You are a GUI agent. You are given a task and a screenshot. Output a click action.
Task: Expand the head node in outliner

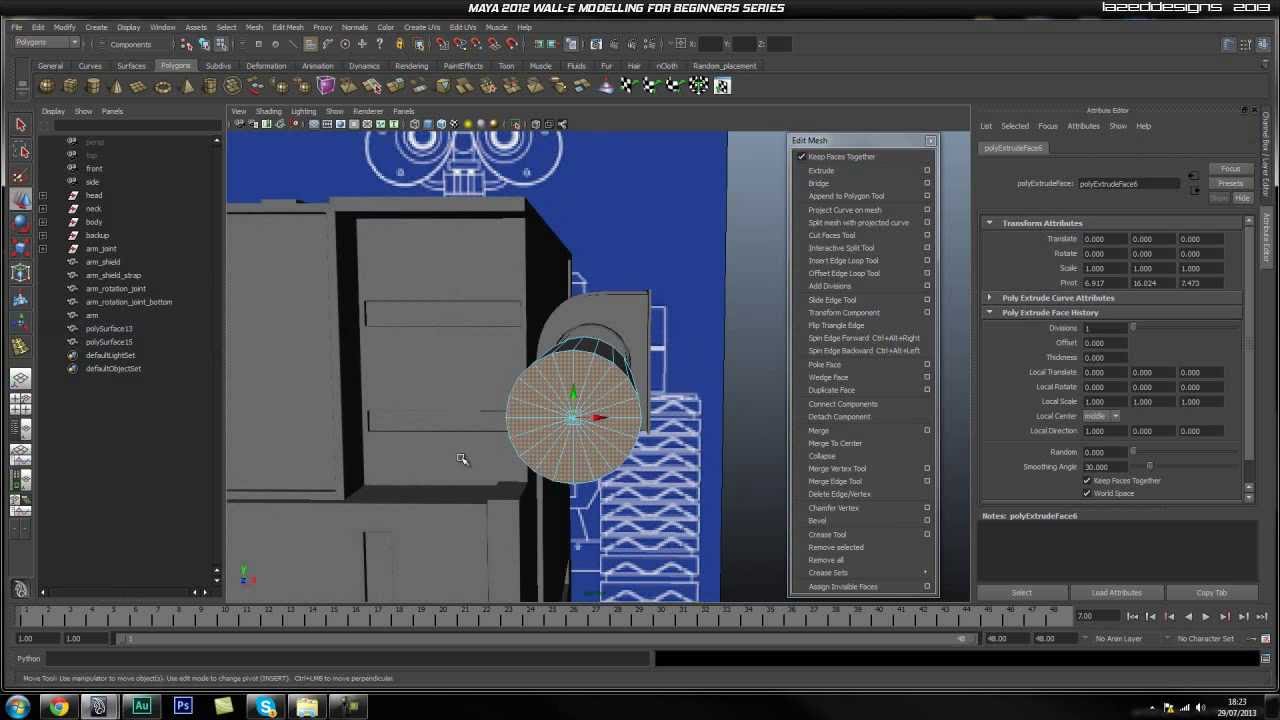[x=42, y=195]
